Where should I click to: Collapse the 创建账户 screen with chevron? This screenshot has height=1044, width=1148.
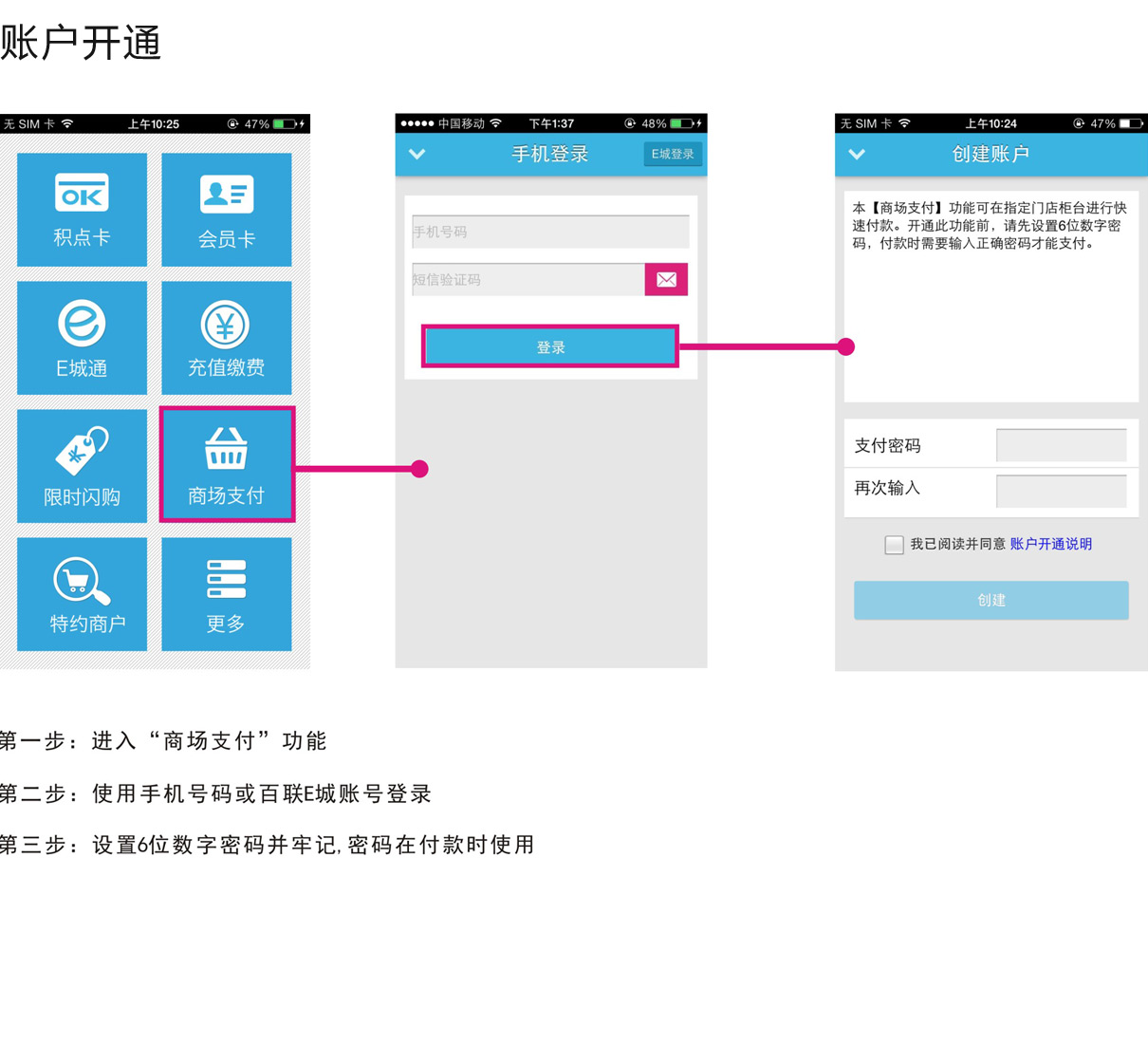pyautogui.click(x=857, y=154)
